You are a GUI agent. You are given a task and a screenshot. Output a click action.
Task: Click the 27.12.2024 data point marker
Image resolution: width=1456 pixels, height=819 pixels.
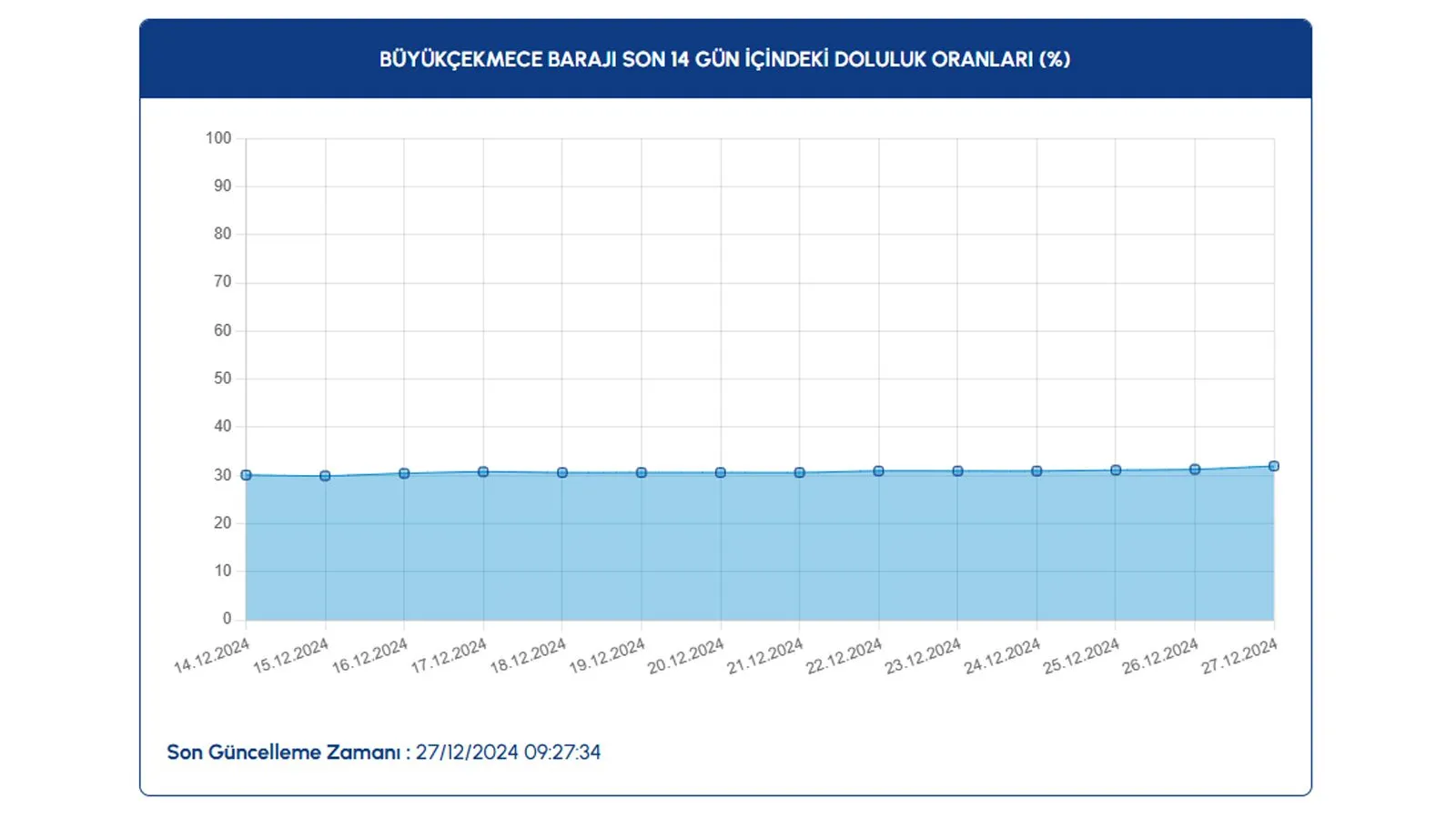1274,466
